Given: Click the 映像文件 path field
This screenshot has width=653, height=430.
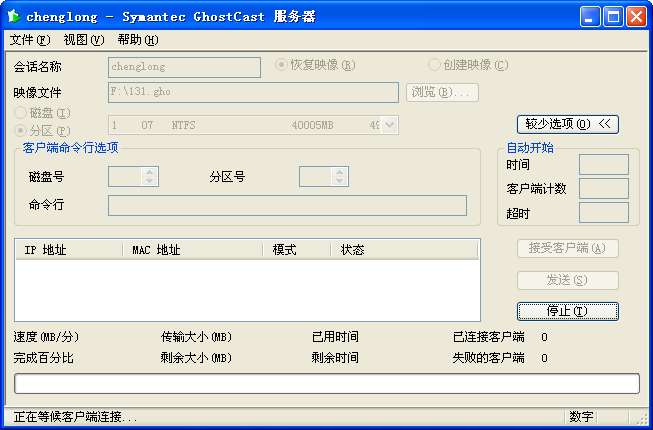Looking at the screenshot, I should point(253,92).
